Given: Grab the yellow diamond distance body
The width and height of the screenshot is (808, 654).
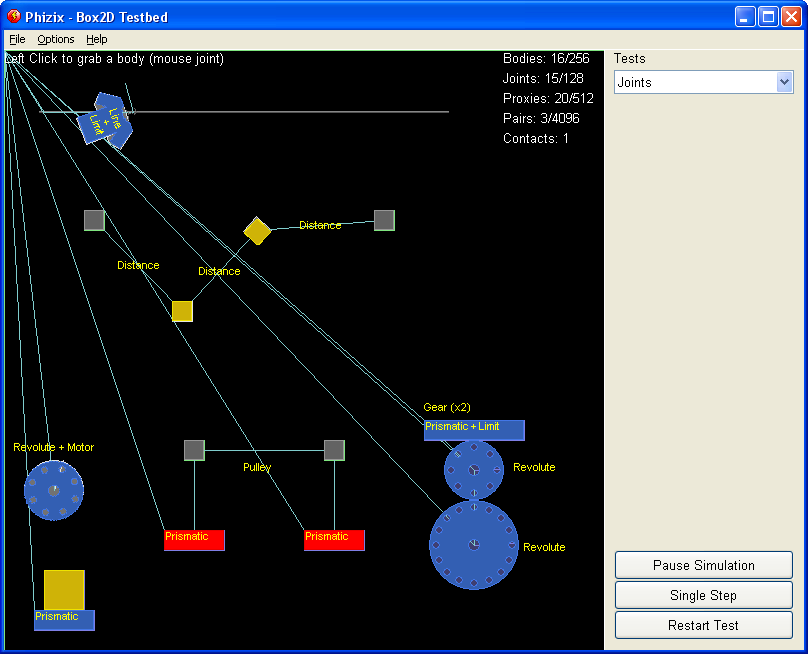Looking at the screenshot, I should click(257, 231).
